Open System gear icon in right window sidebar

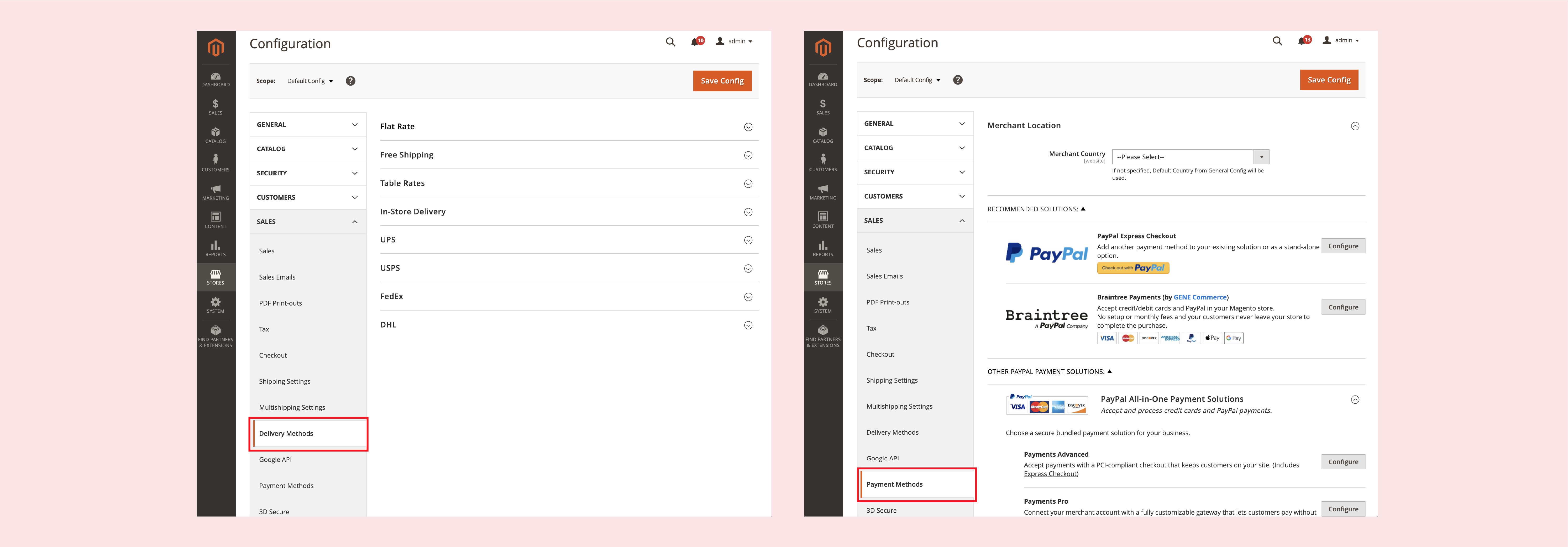click(x=823, y=306)
